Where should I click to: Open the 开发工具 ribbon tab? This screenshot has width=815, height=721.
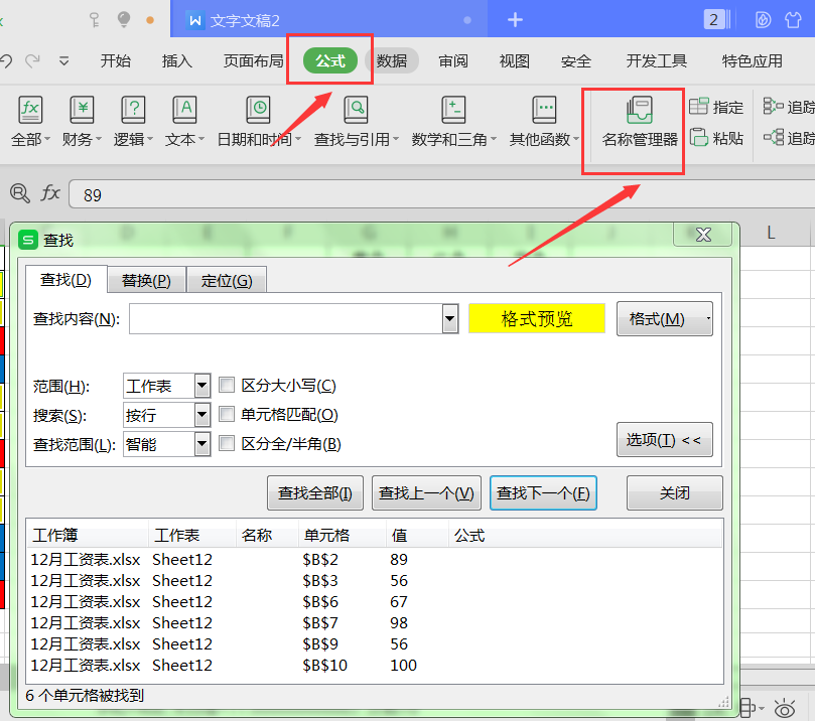pos(656,61)
